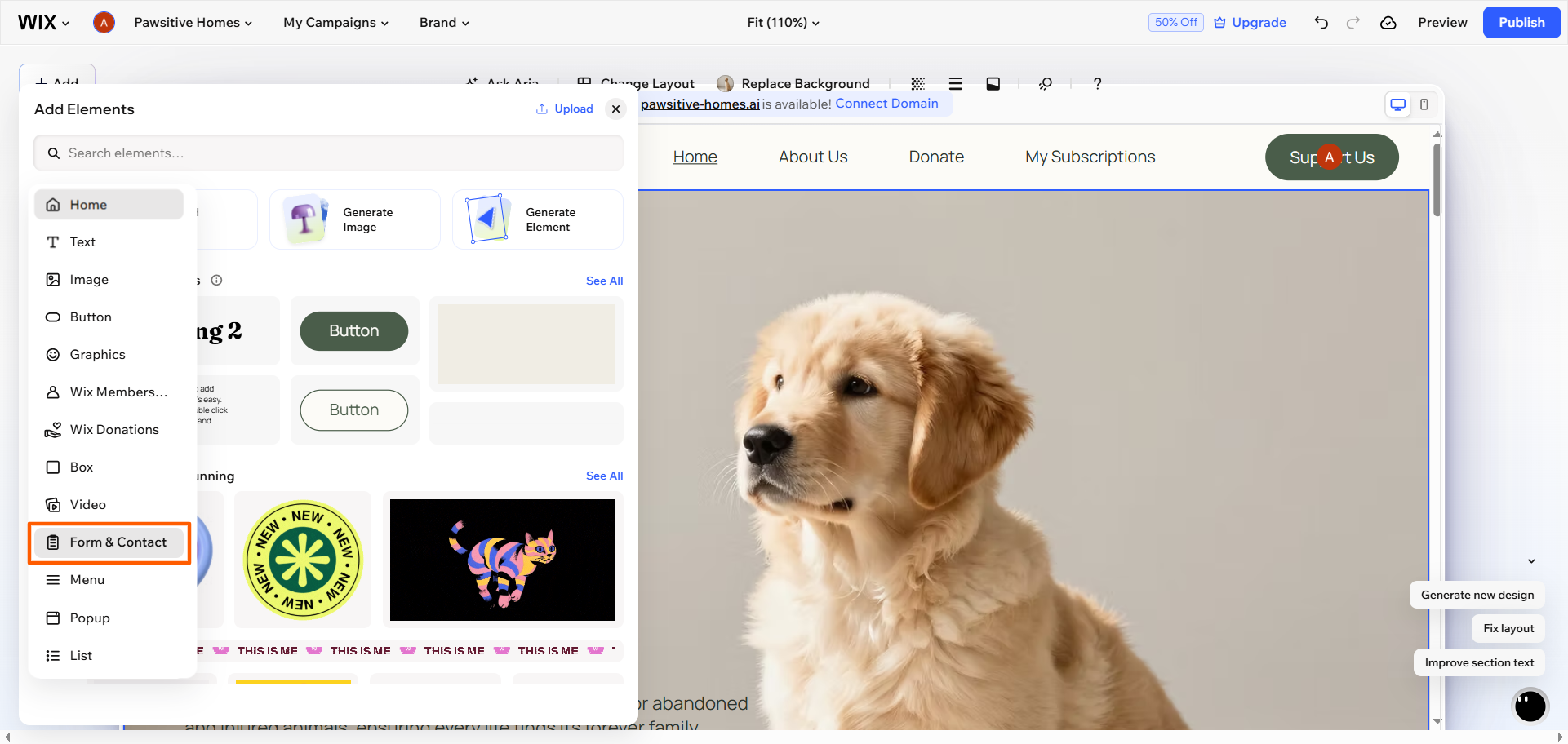Click See All for the trending section
The image size is (1568, 744).
604,476
